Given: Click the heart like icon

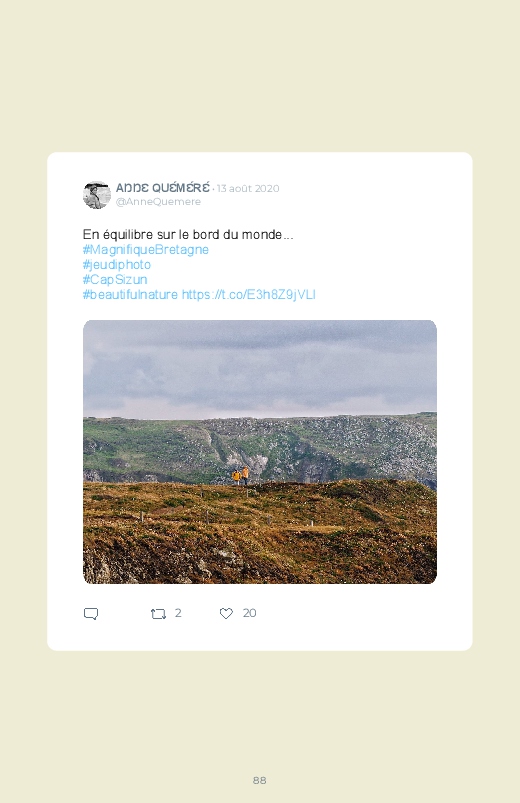Looking at the screenshot, I should [226, 613].
